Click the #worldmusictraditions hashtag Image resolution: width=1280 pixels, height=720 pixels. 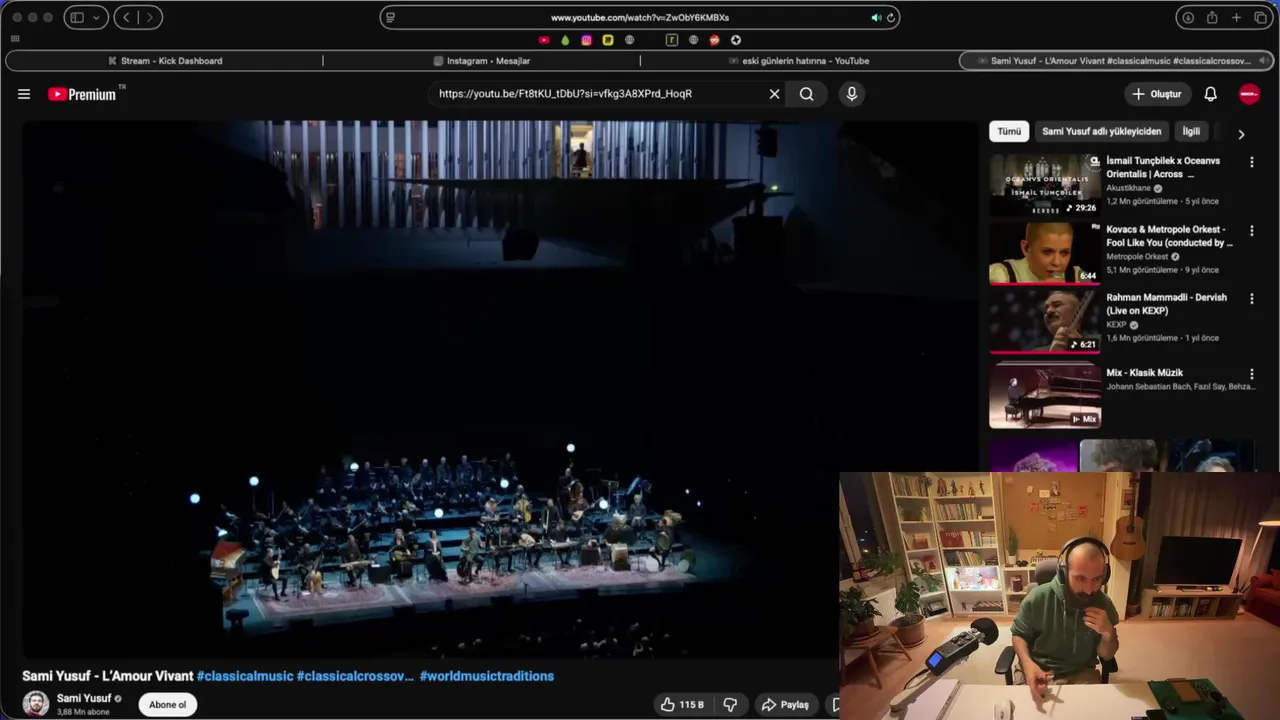487,676
